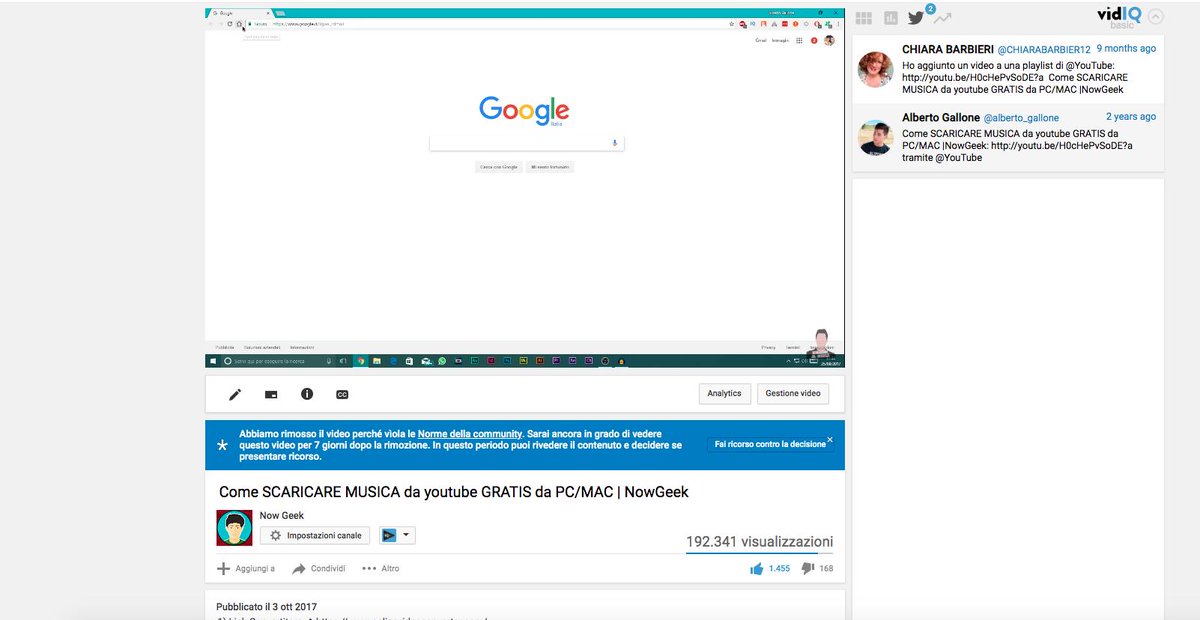Open Alberto Gallone's profile picture
Viewport: 1200px width, 620px height.
point(875,137)
